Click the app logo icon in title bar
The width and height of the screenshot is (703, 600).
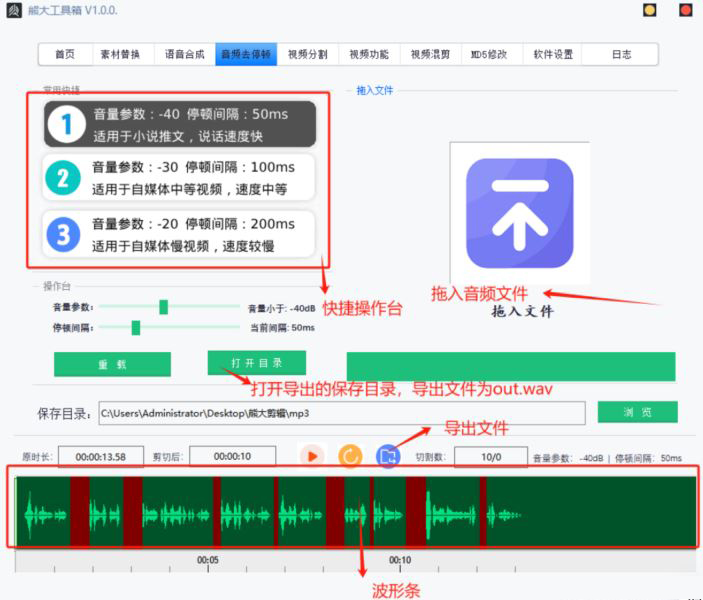coord(14,10)
